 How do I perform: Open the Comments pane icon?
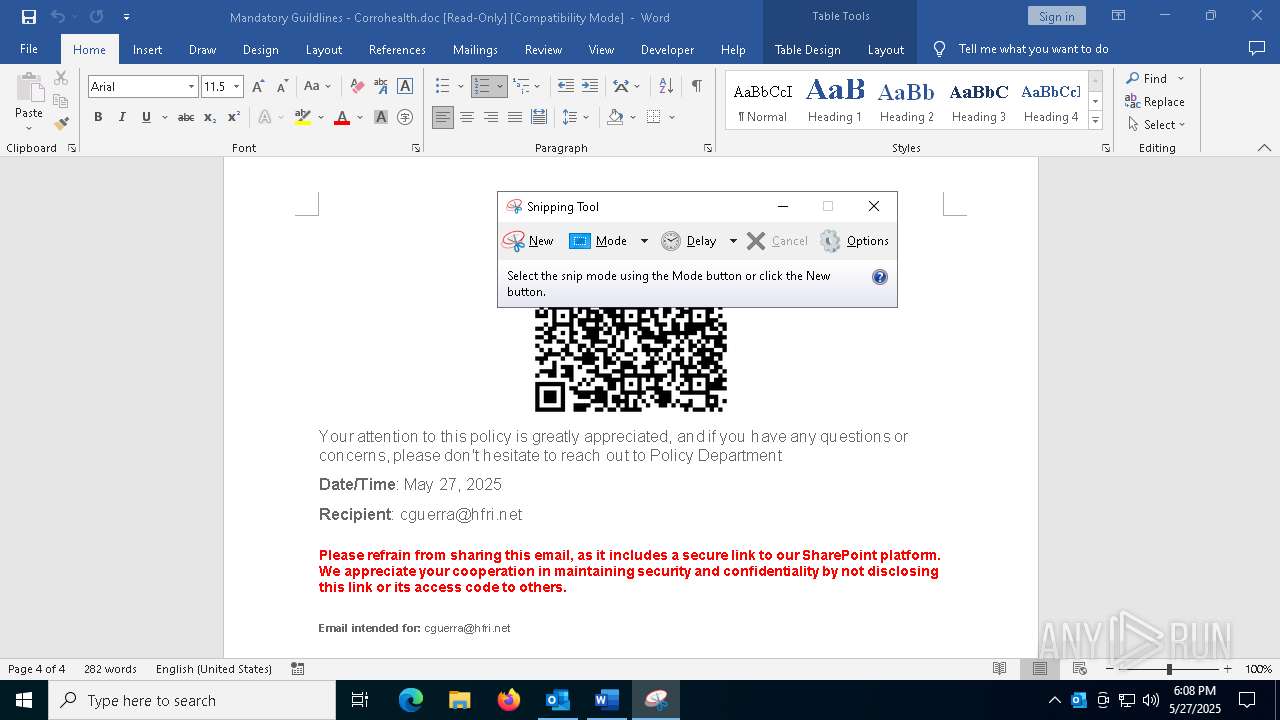1257,48
